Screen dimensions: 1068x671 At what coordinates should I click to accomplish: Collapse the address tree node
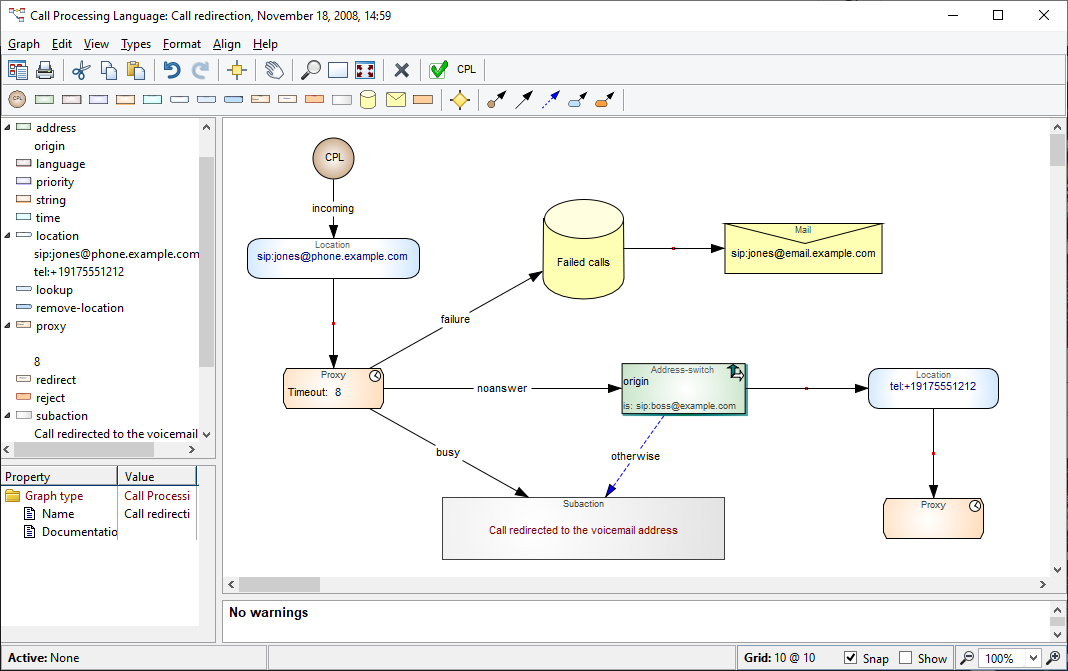click(x=8, y=128)
